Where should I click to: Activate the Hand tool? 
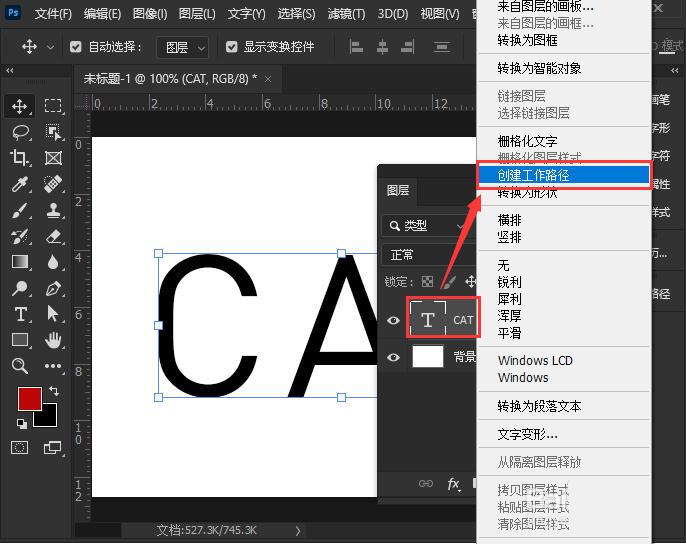click(x=53, y=340)
